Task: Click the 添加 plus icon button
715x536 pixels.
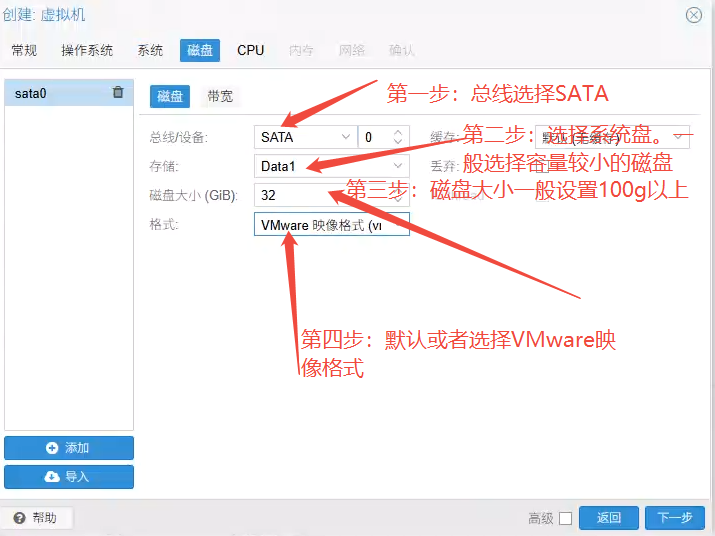Action: 68,448
